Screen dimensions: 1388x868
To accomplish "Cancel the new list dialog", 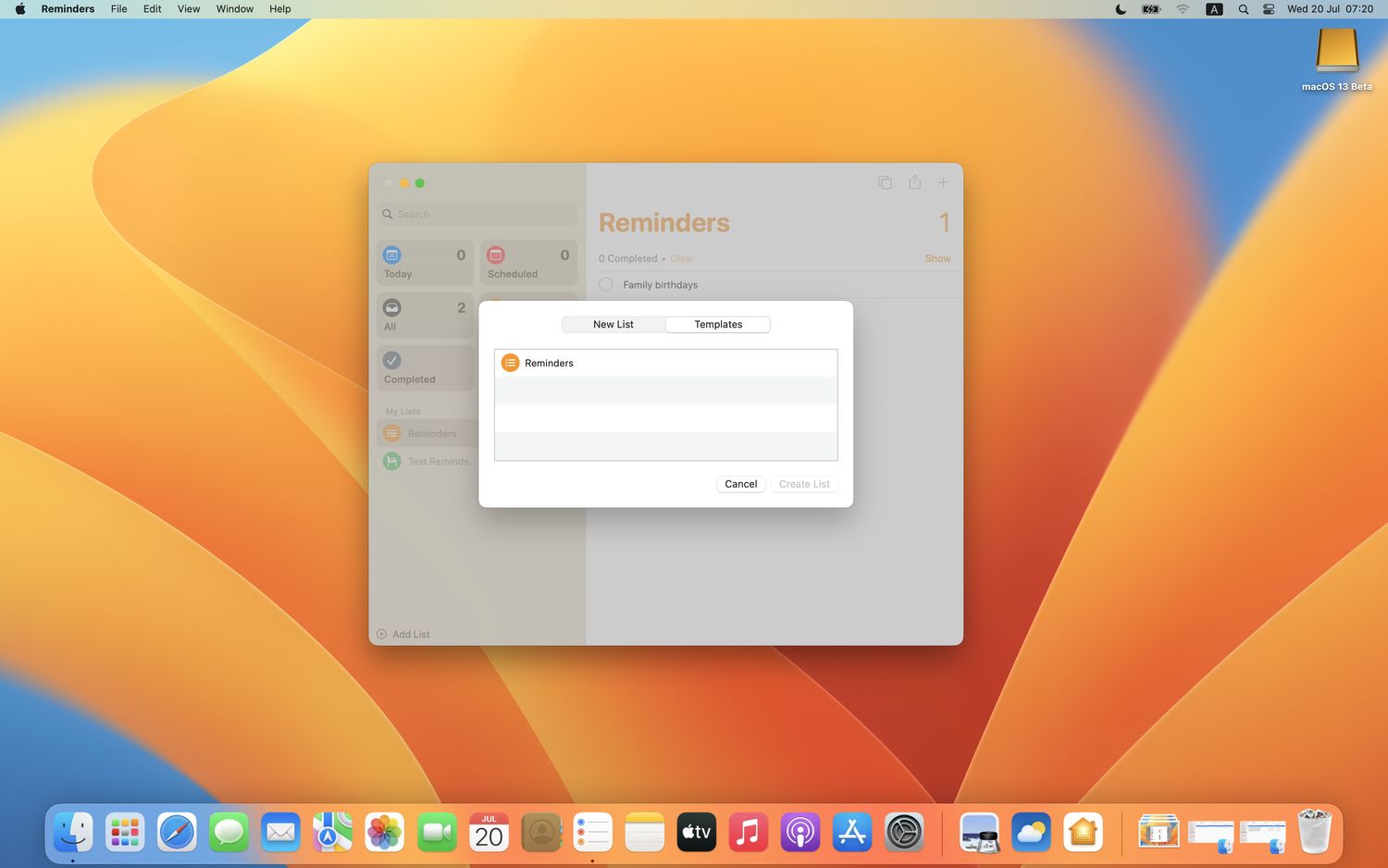I will pyautogui.click(x=740, y=484).
